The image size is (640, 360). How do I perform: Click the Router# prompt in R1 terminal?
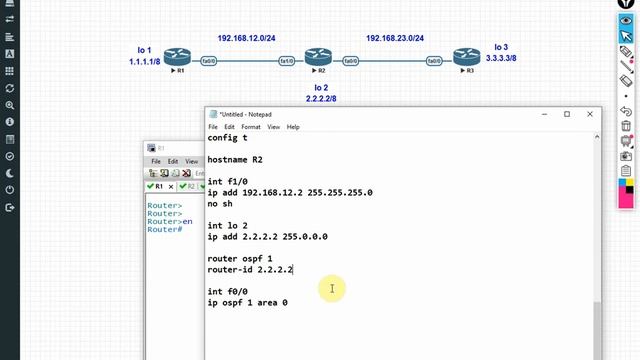pos(164,229)
